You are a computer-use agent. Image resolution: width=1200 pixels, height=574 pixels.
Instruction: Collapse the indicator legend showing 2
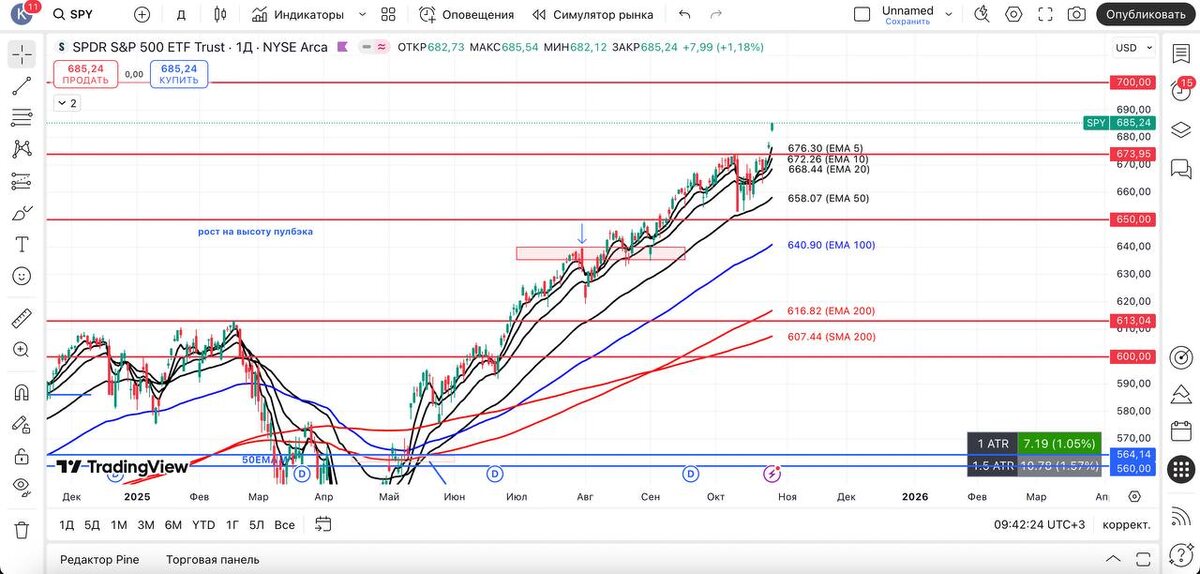(67, 103)
